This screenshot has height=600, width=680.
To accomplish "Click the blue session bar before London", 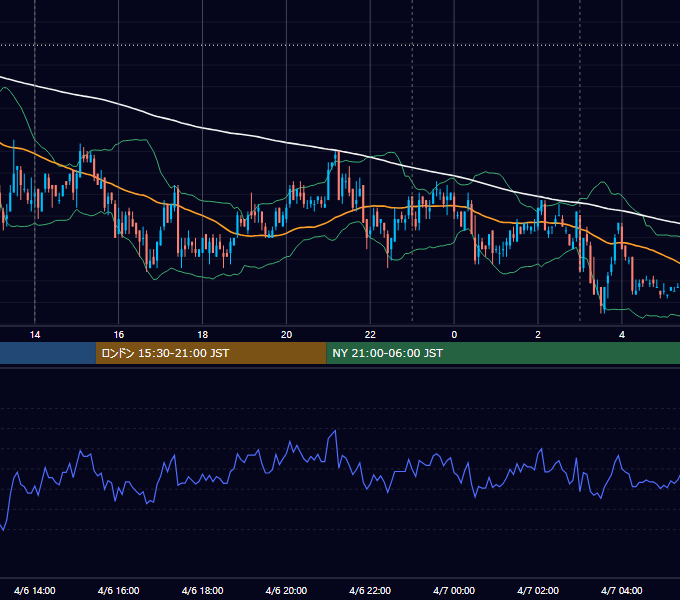I will tap(48, 353).
